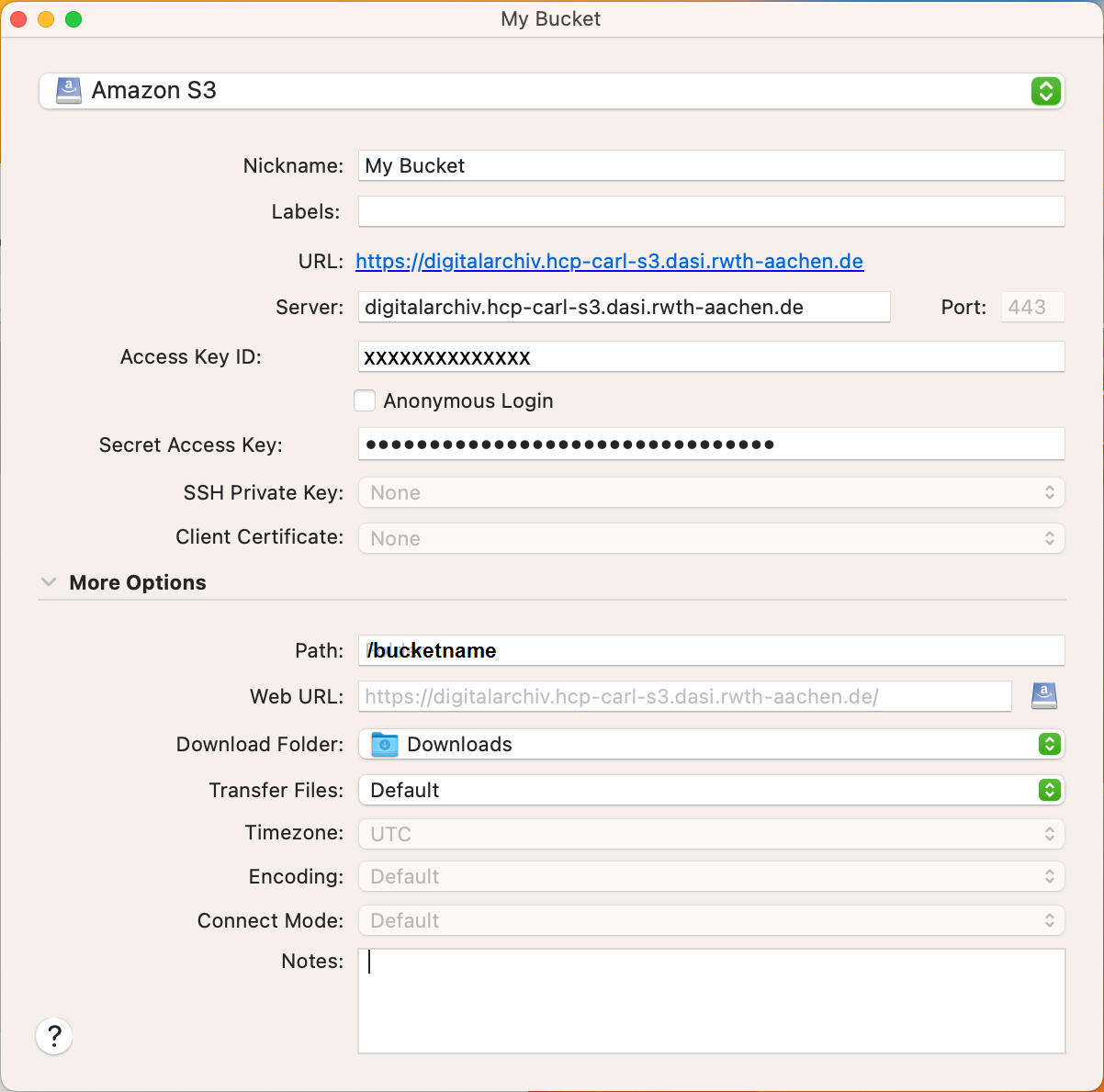Minimize the My Bucket window
This screenshot has height=1092, width=1104.
coord(46,19)
